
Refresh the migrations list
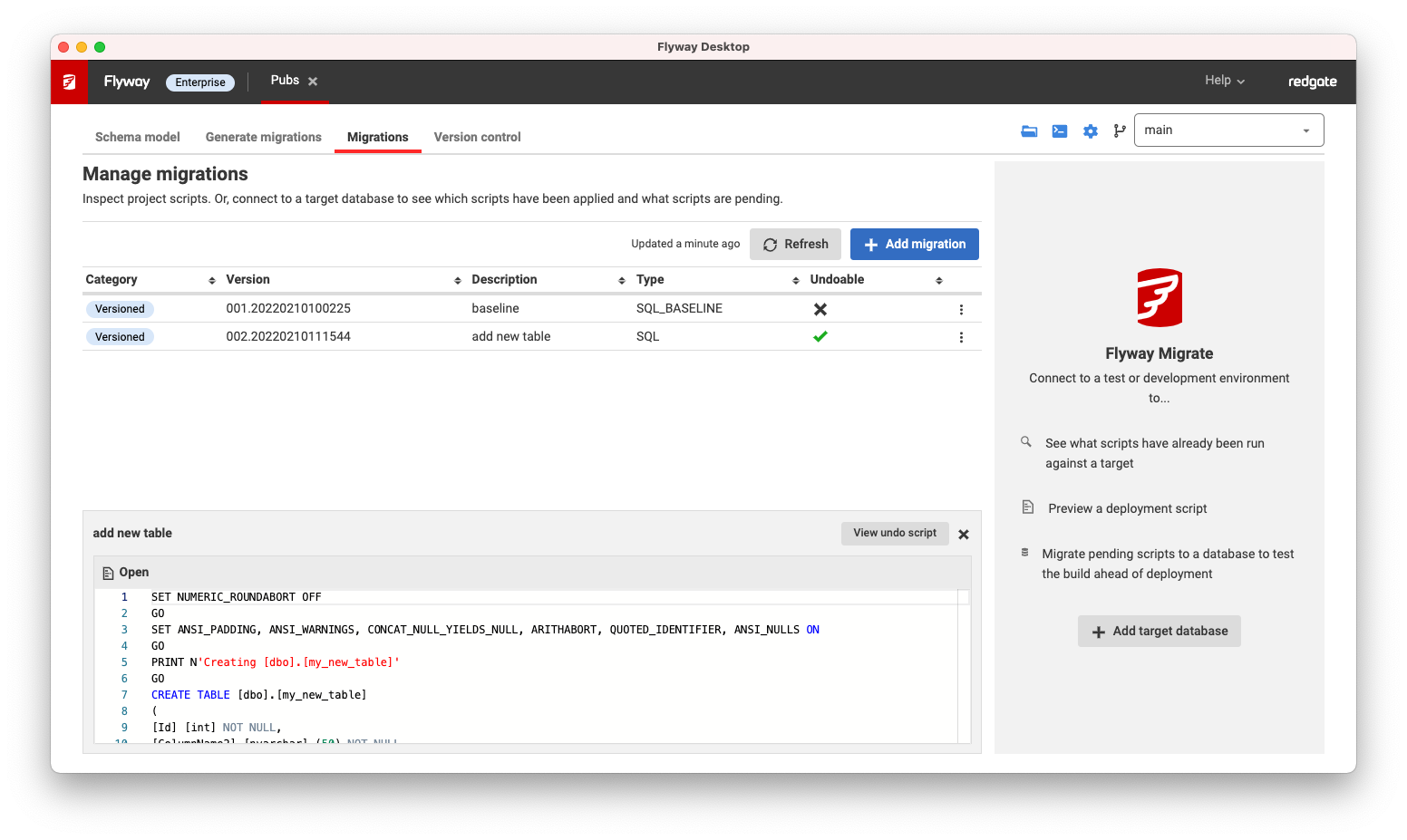[x=795, y=245]
